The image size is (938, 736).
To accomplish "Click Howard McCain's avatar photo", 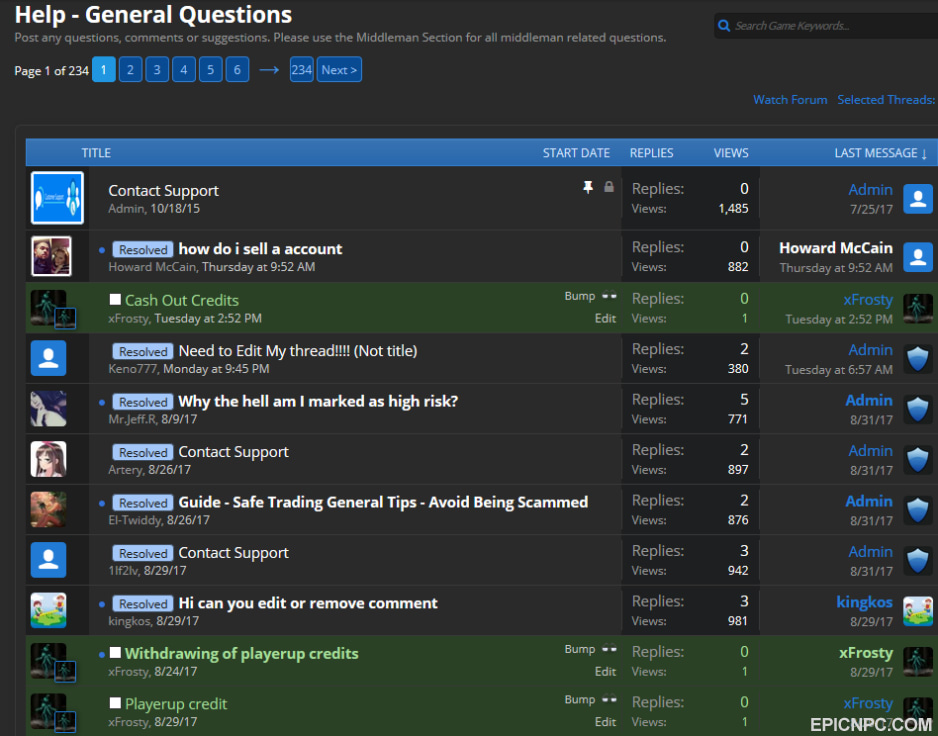I will 51,256.
